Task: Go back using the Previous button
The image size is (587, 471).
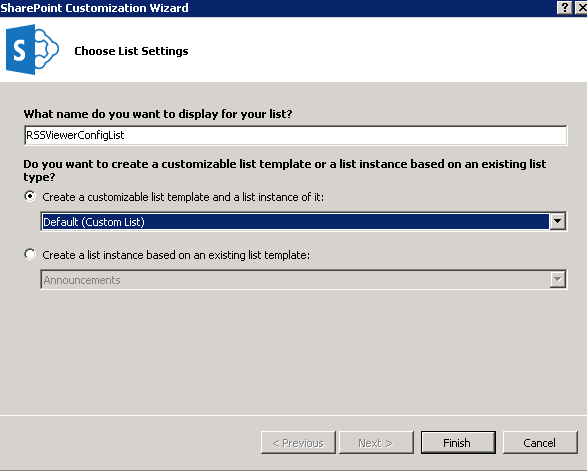Action: click(x=298, y=443)
